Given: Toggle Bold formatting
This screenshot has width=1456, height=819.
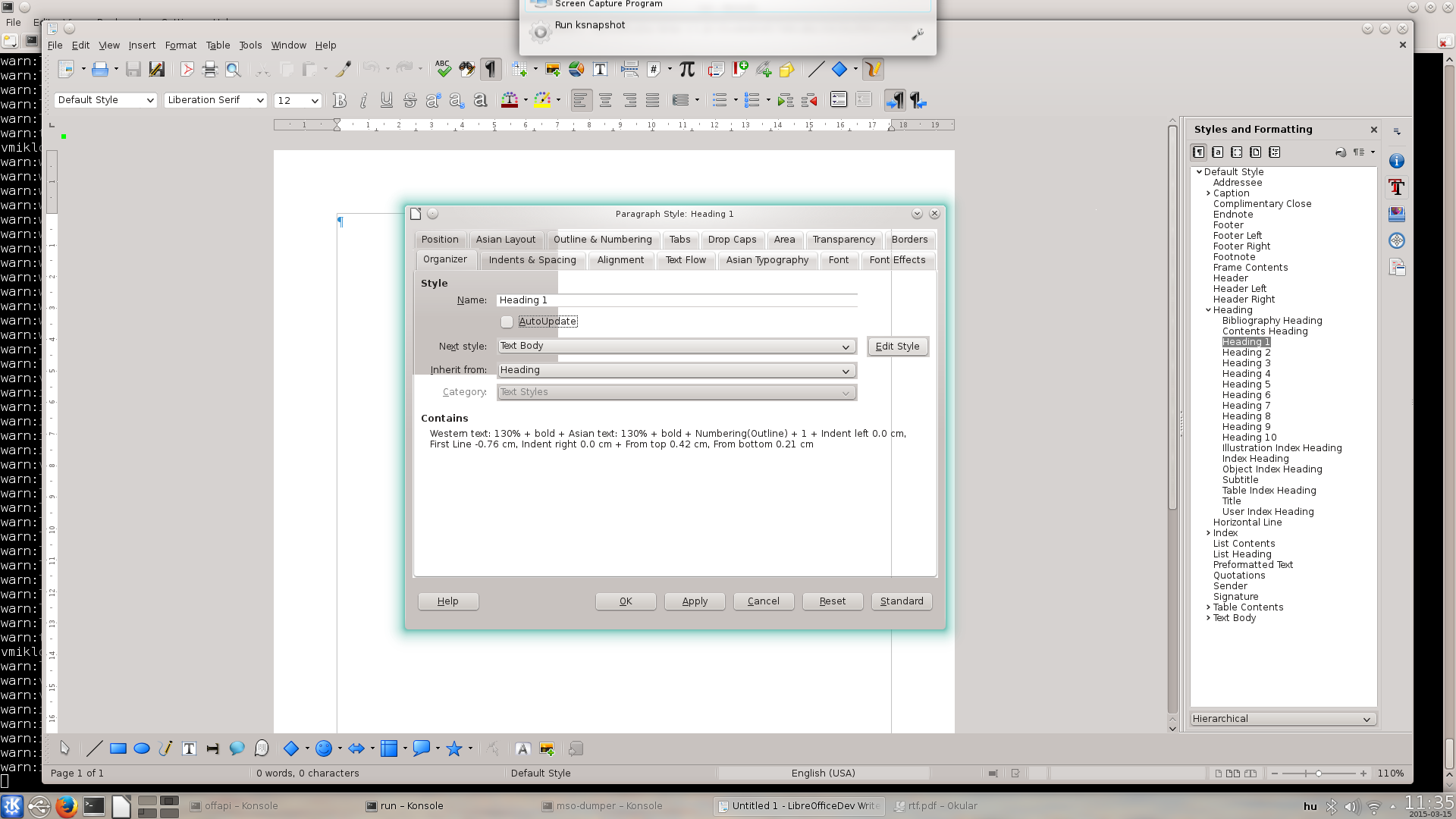Looking at the screenshot, I should coord(340,100).
